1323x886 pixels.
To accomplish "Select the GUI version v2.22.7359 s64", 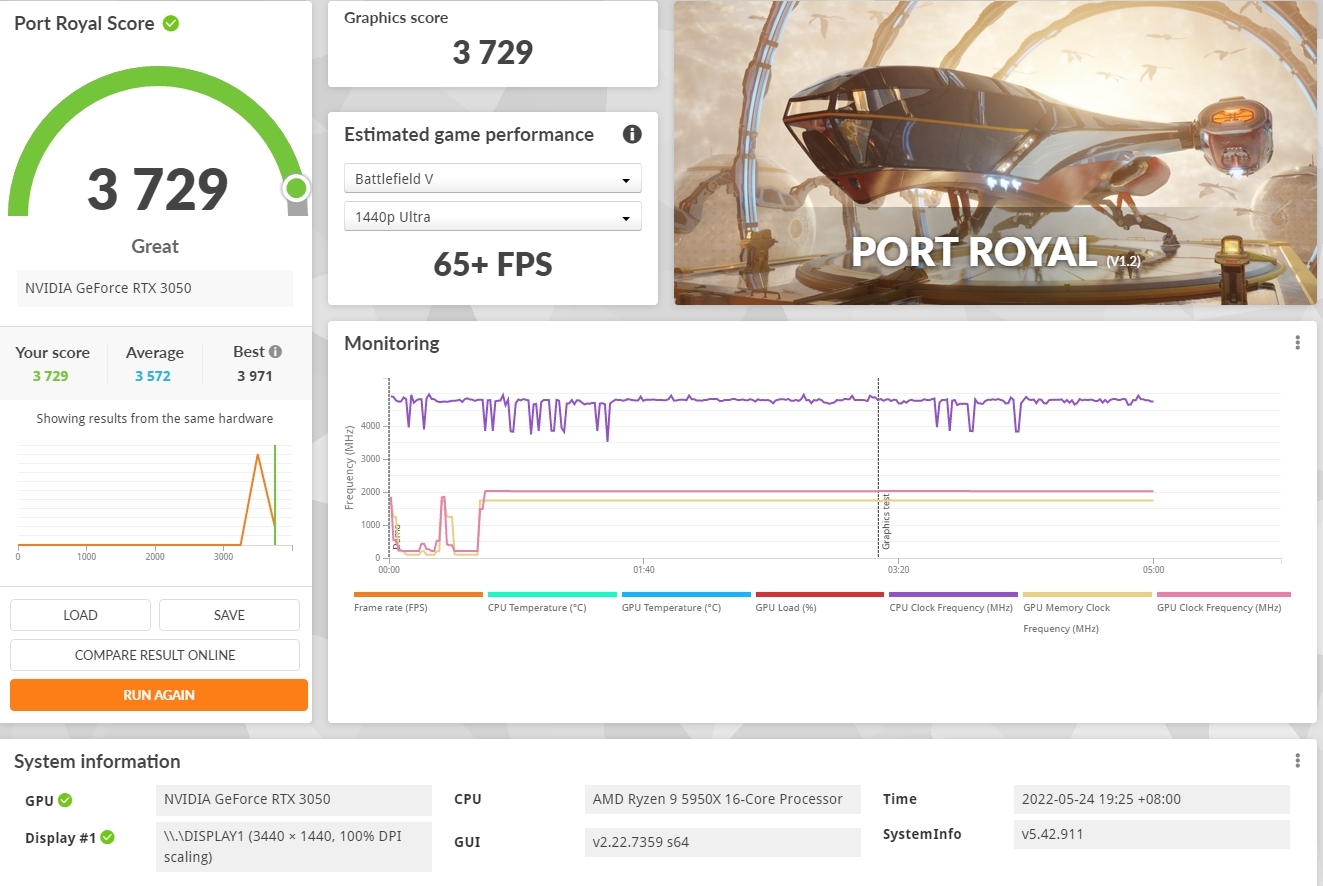I will 722,842.
